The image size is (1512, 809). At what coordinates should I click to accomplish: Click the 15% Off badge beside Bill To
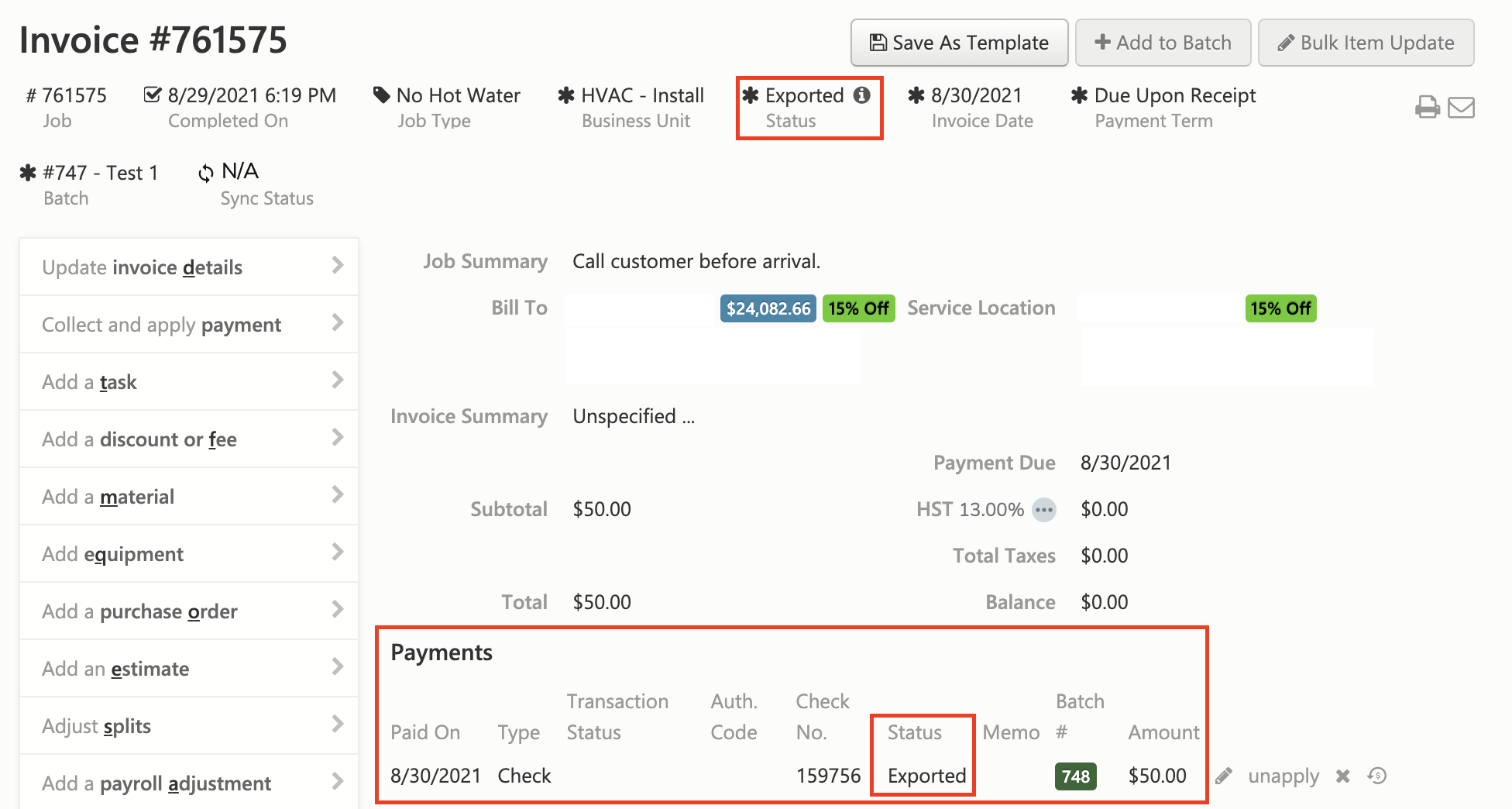point(858,308)
